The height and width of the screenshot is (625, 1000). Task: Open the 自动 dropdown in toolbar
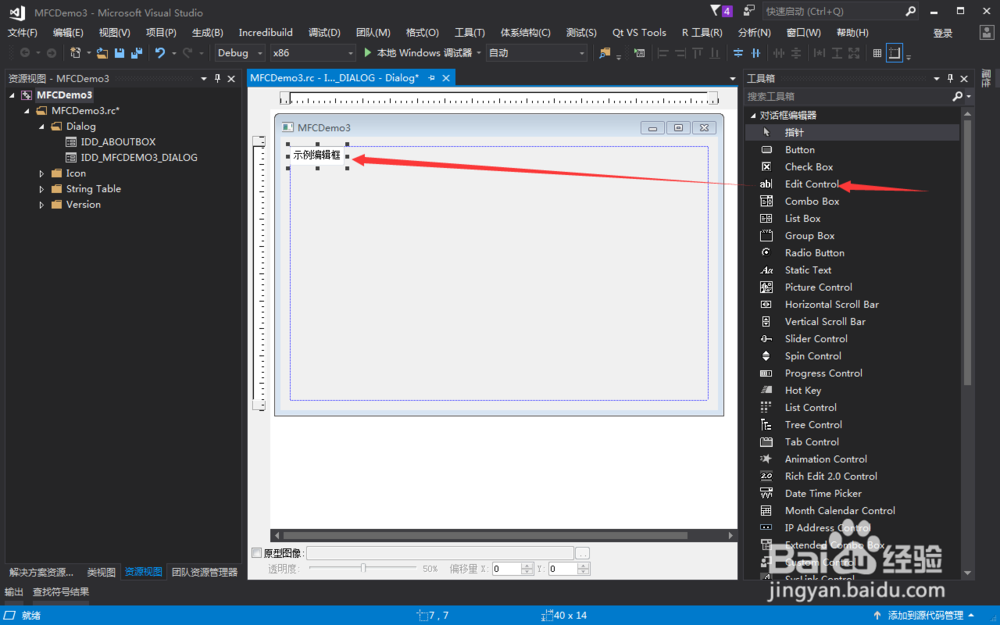tap(536, 53)
